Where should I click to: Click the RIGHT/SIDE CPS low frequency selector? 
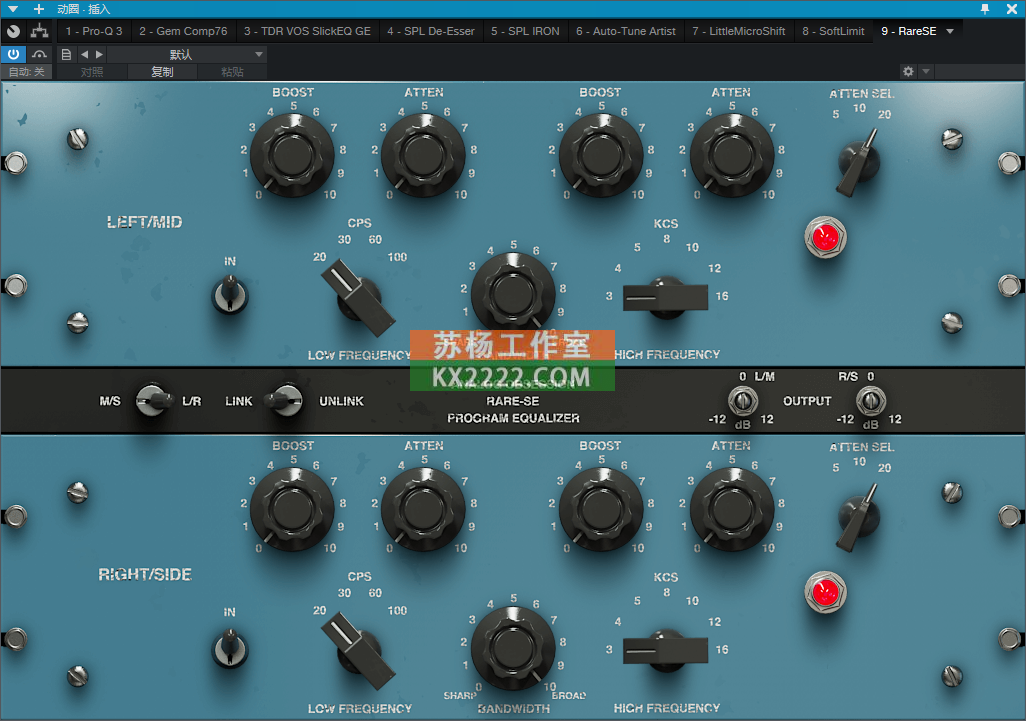(x=359, y=652)
